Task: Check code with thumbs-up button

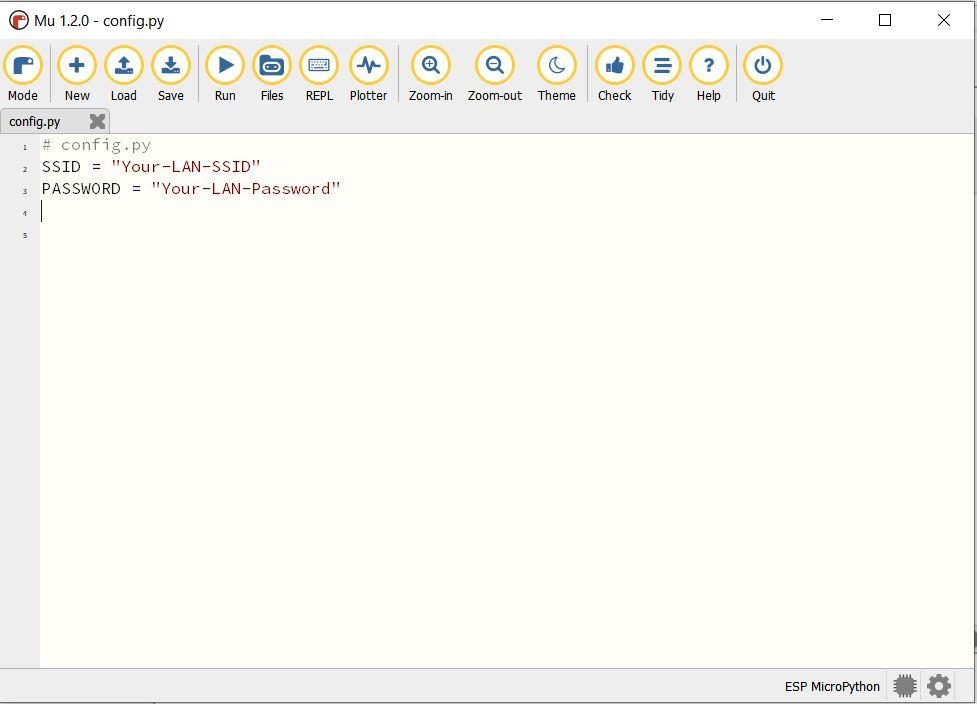Action: pos(614,74)
